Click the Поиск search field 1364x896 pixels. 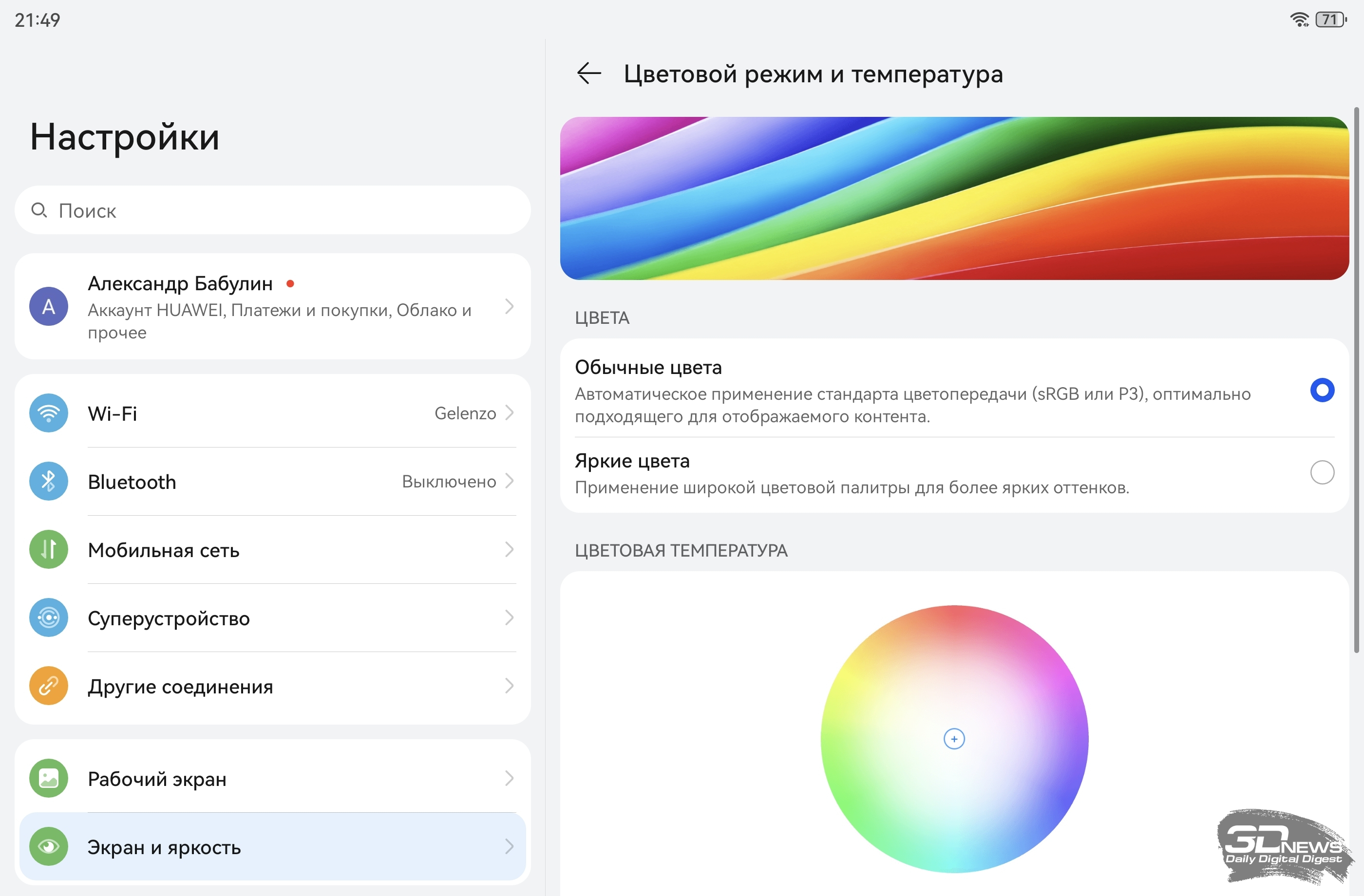pos(272,210)
